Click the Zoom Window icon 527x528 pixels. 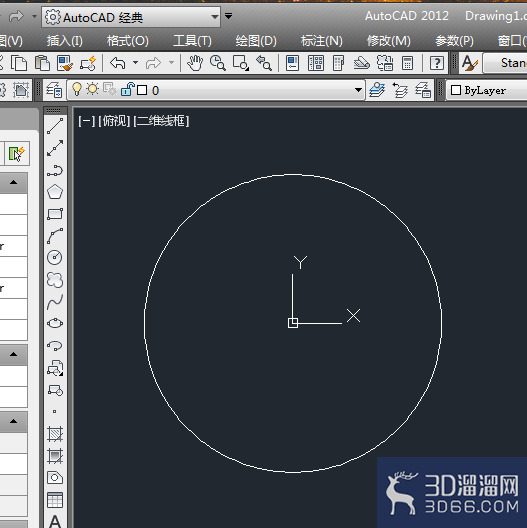tap(241, 63)
